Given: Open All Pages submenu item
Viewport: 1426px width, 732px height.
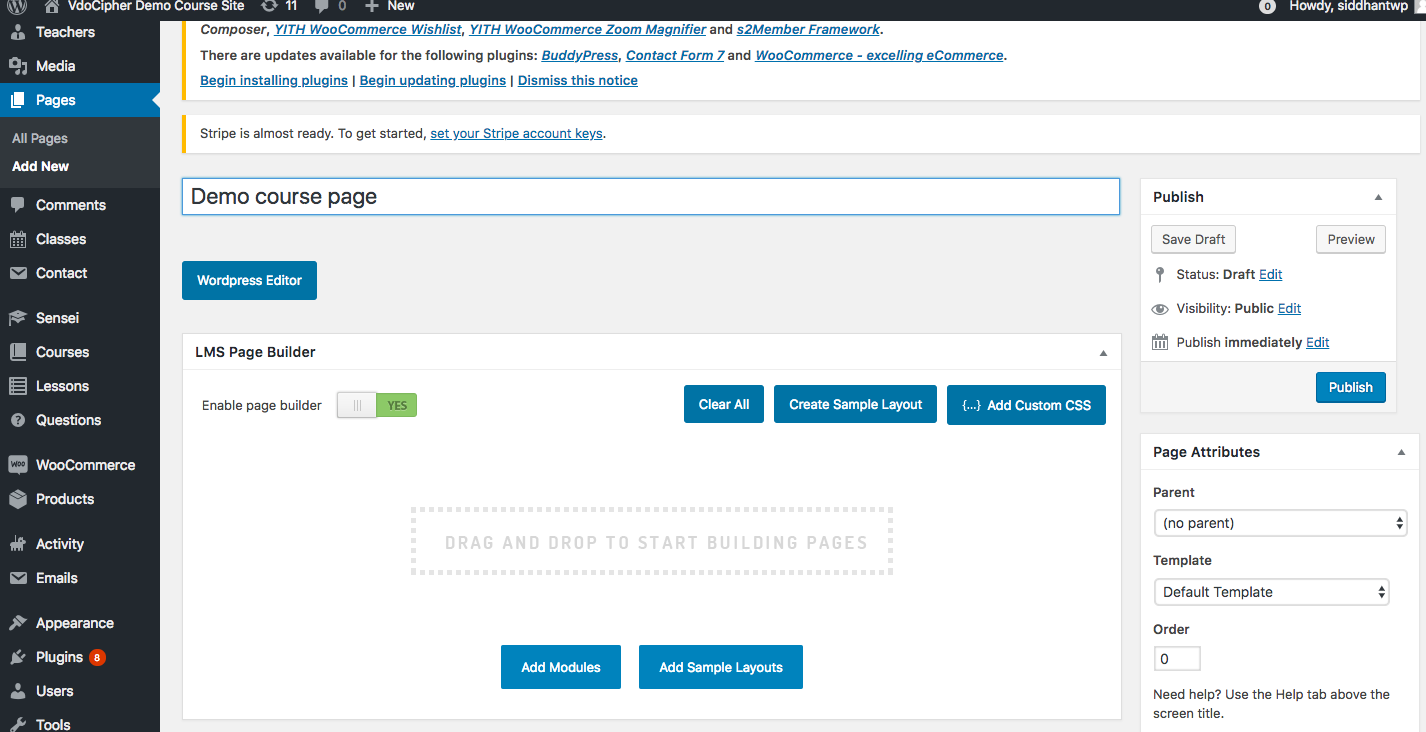Looking at the screenshot, I should tap(40, 139).
